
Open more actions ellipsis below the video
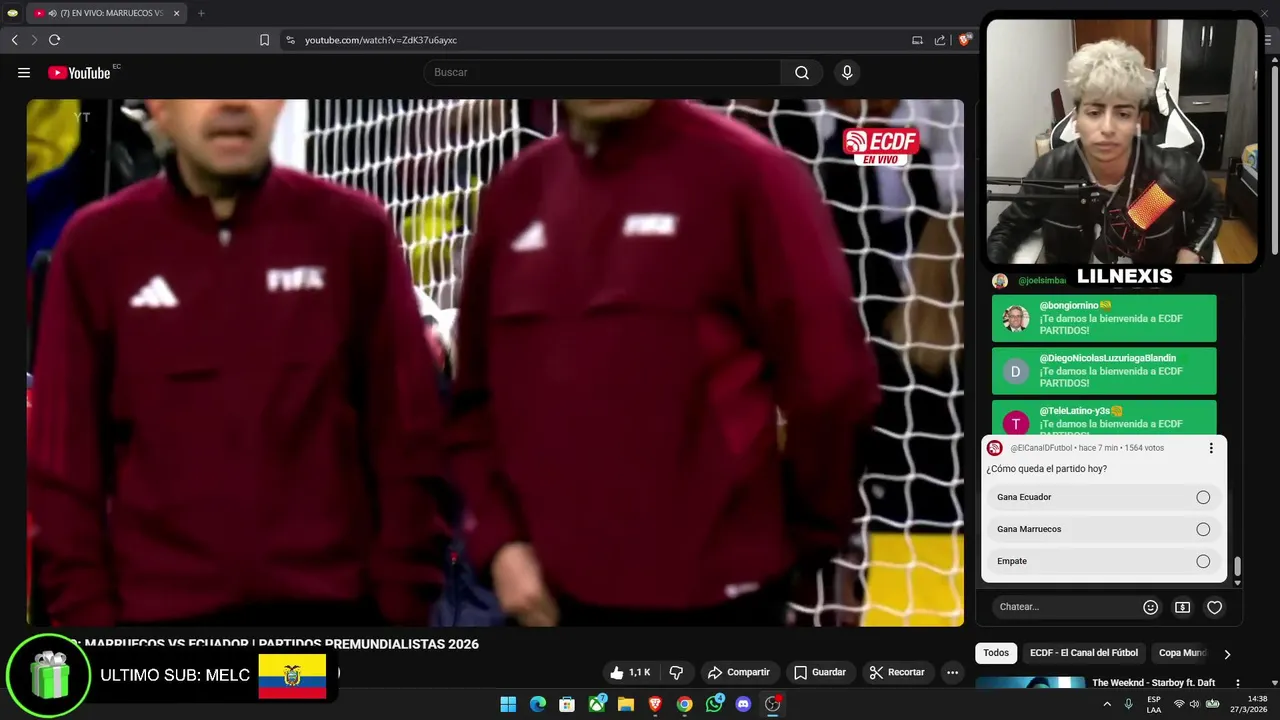(x=952, y=672)
